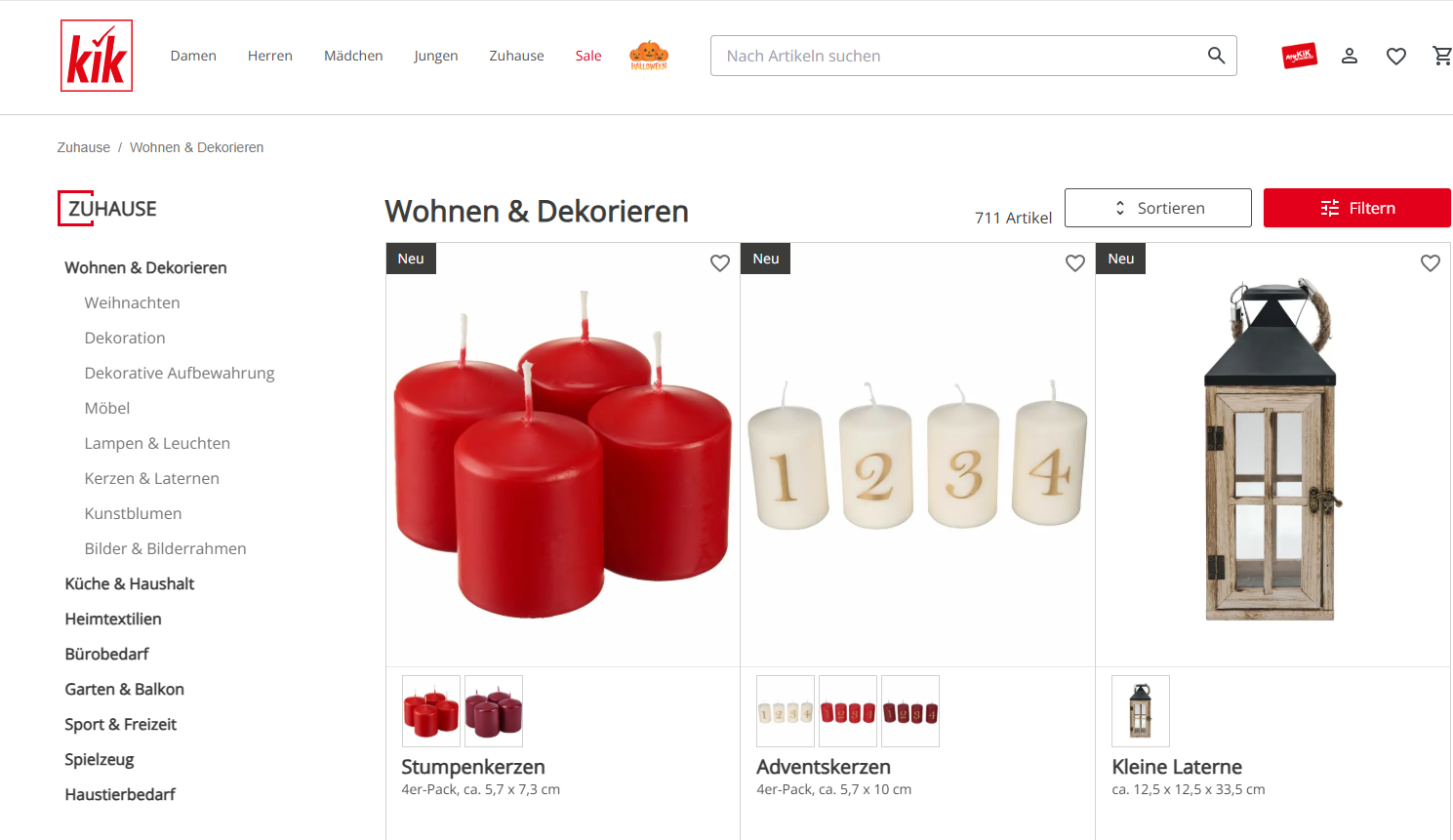
Task: Open the user account icon
Action: tap(1350, 56)
